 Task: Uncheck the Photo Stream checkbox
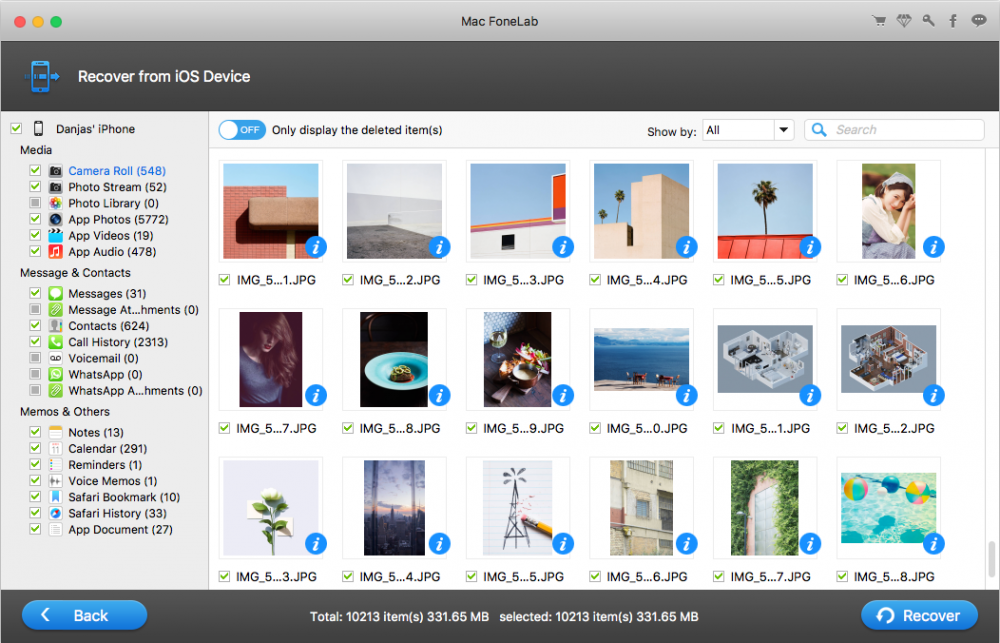click(x=36, y=187)
